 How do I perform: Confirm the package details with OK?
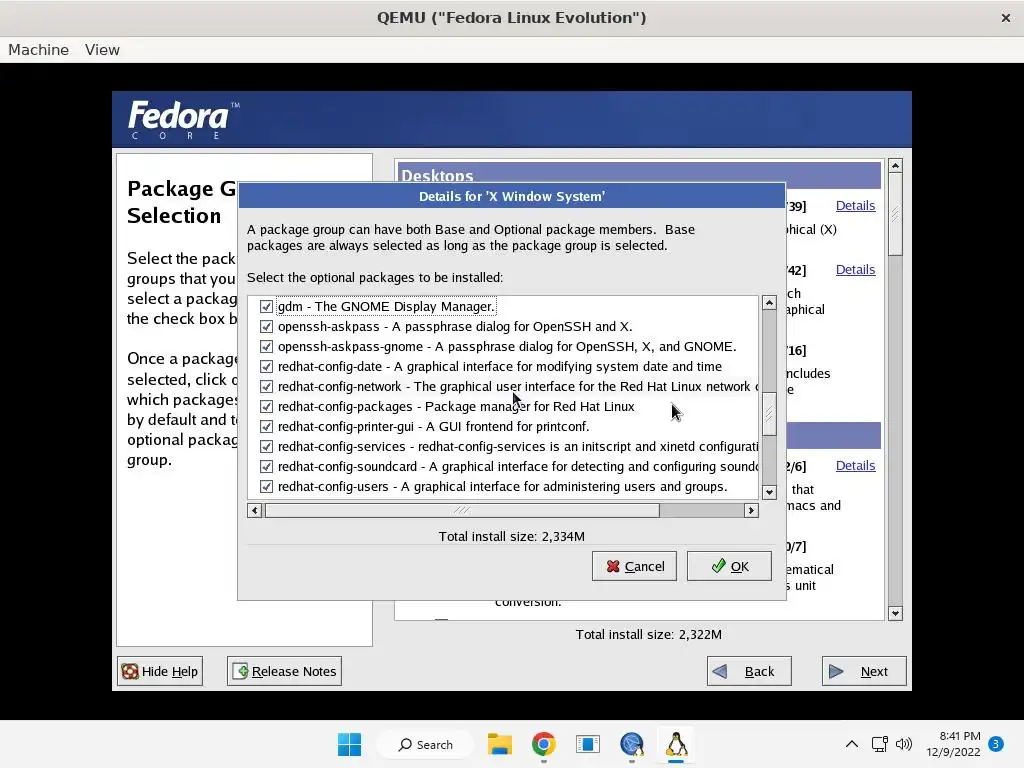[729, 566]
